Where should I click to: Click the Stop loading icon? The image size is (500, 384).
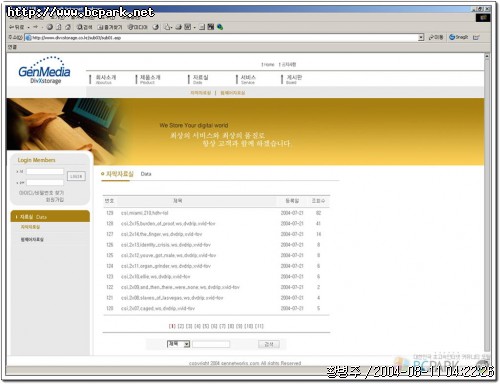coord(50,27)
